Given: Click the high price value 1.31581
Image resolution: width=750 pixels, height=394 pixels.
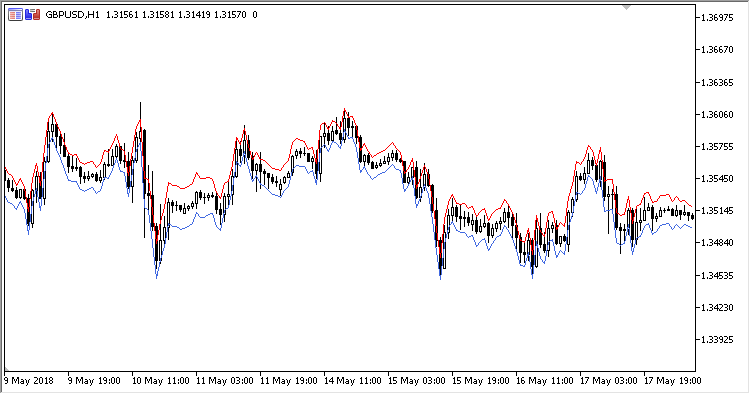Looking at the screenshot, I should pos(158,15).
